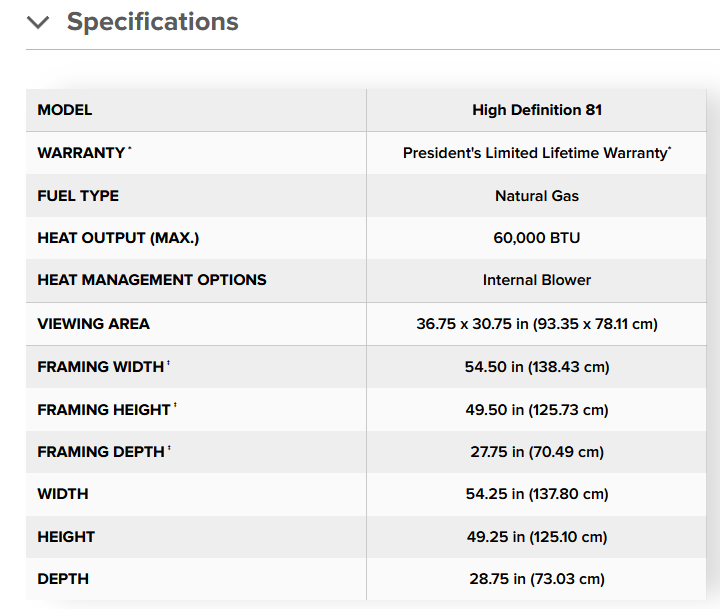Click the High Definition 81 model value
Screen dimensions: 720x609
coord(537,110)
